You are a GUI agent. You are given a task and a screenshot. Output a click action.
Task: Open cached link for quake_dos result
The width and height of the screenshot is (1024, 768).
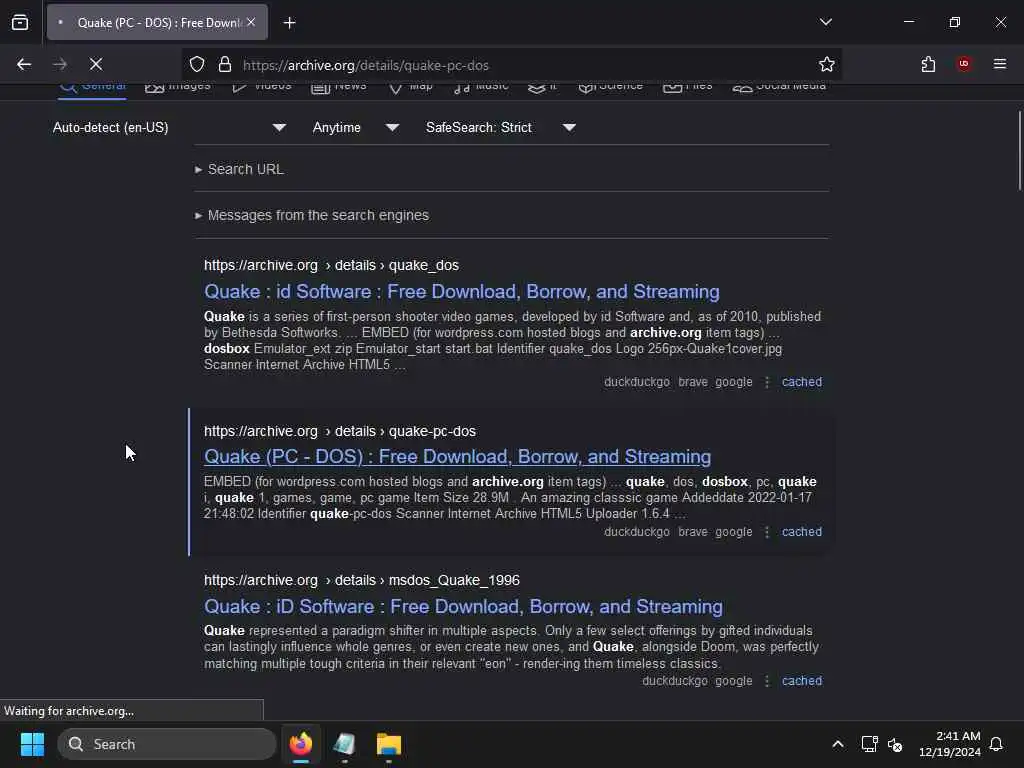pos(801,382)
